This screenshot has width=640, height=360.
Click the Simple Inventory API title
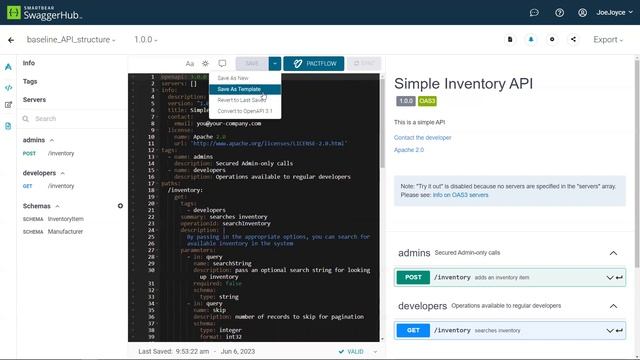(463, 84)
